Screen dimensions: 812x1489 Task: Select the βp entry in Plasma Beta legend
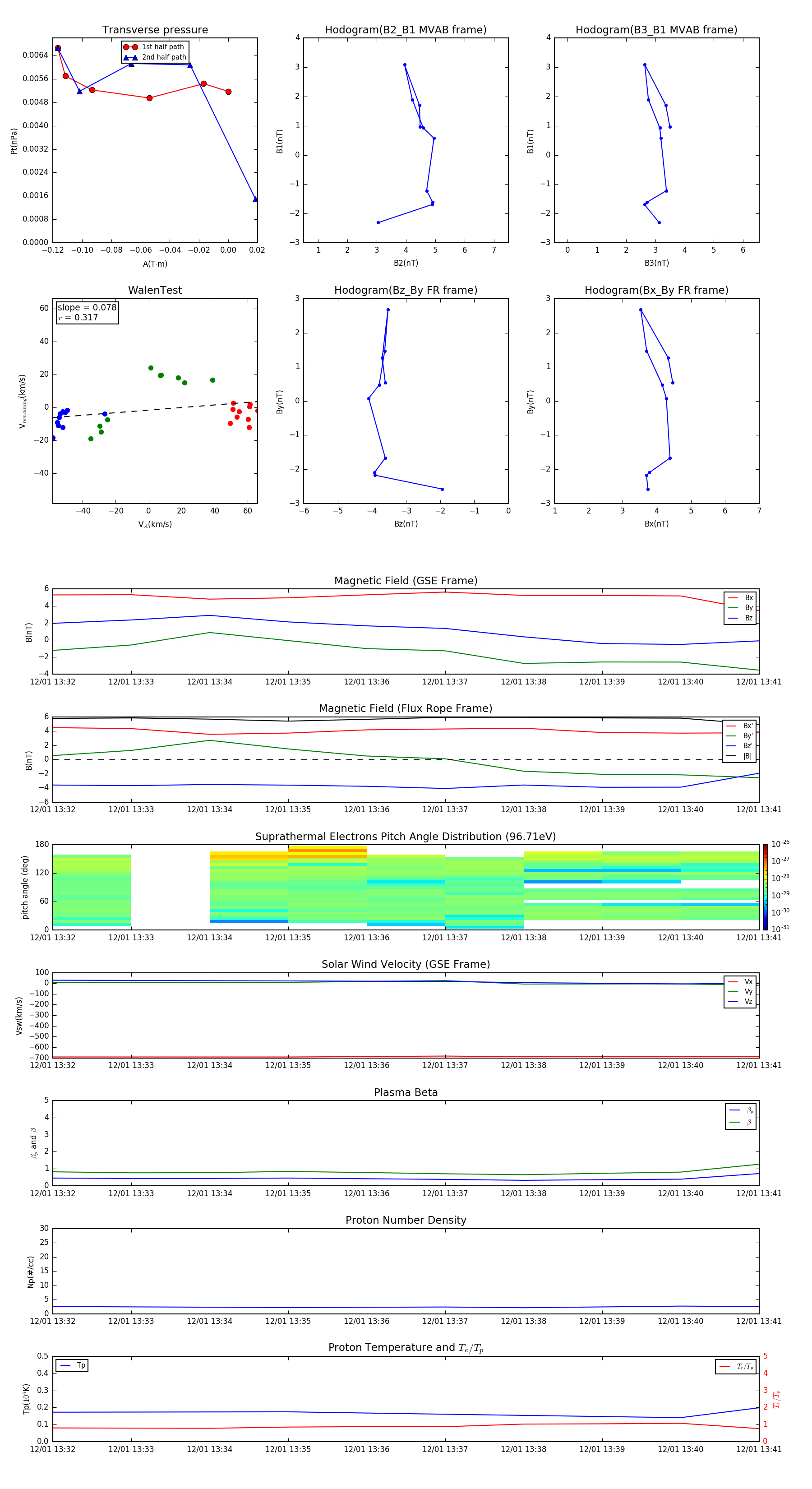(x=741, y=1110)
